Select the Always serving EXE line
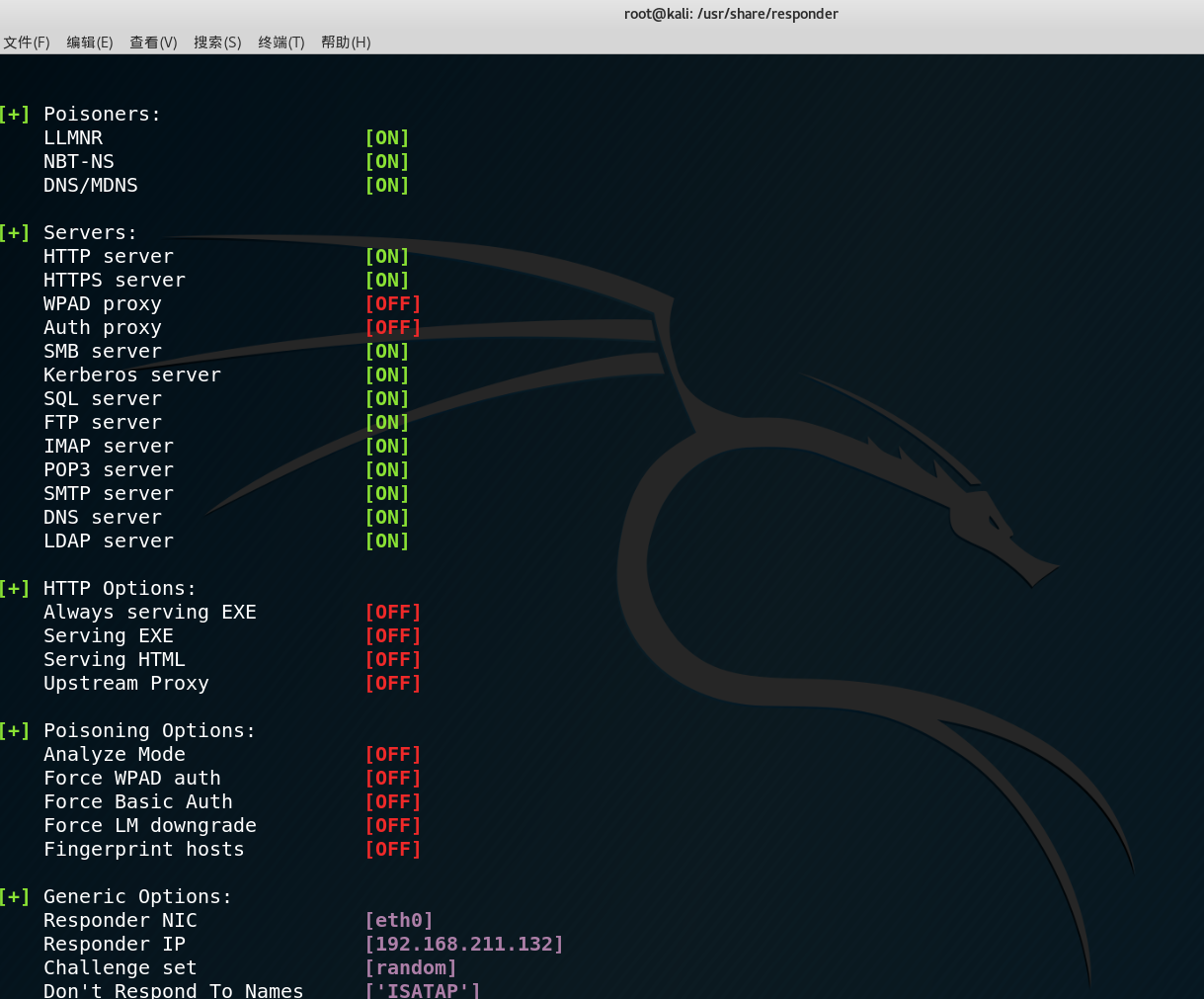 click(150, 613)
